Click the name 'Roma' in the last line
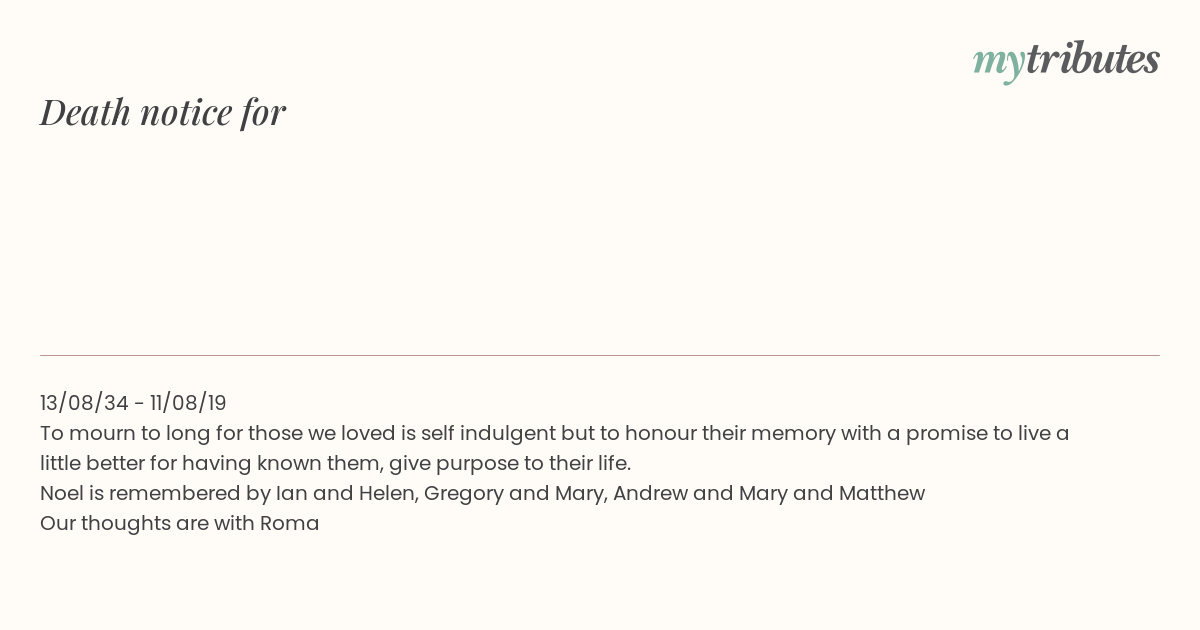This screenshot has height=630, width=1200. (290, 523)
